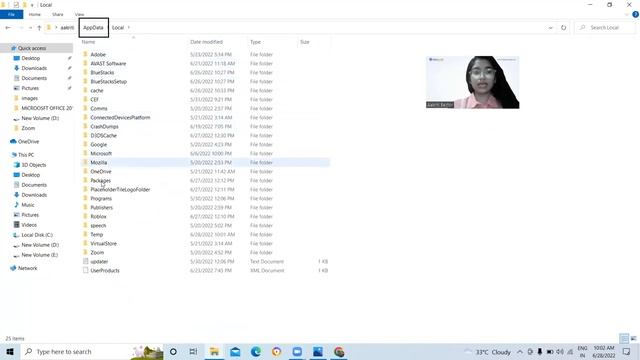This screenshot has width=640, height=360.
Task: Sort by the Name column header
Action: (x=88, y=42)
